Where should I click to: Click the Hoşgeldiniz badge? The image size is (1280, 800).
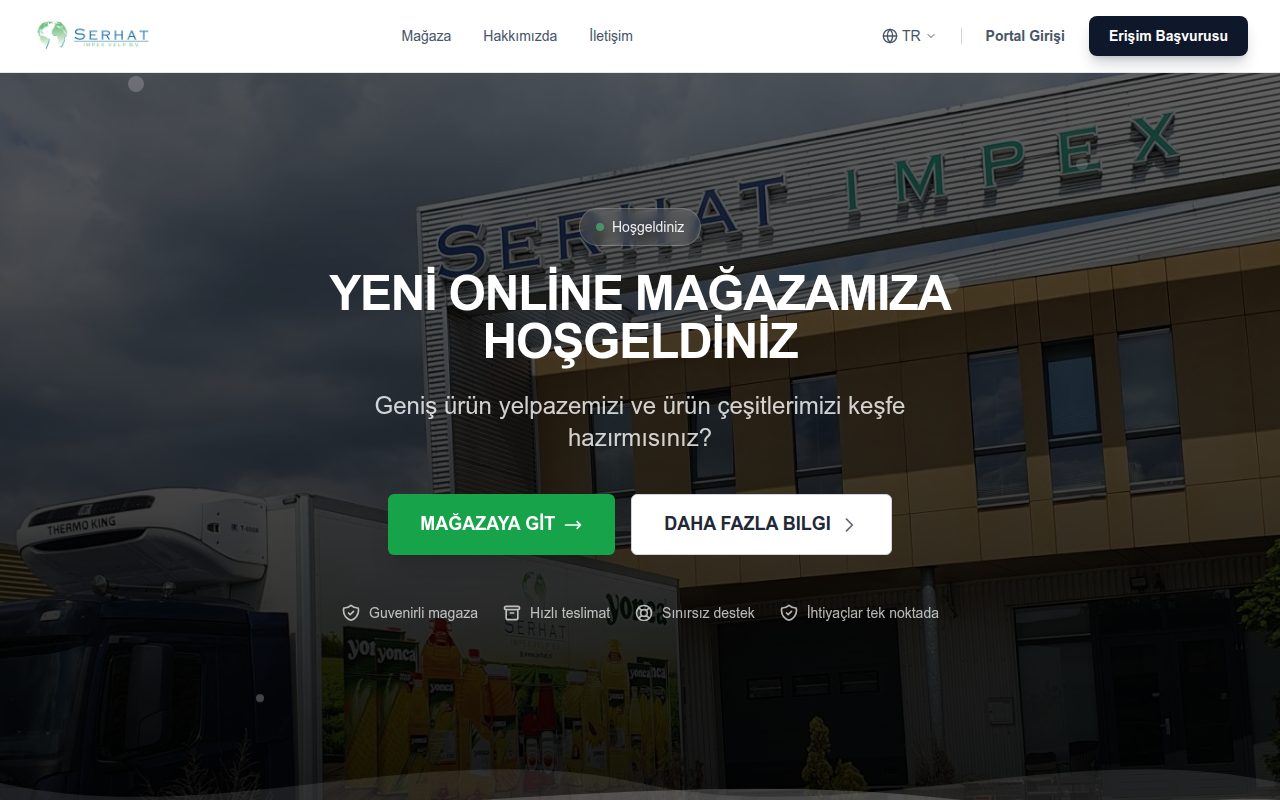[x=640, y=227]
